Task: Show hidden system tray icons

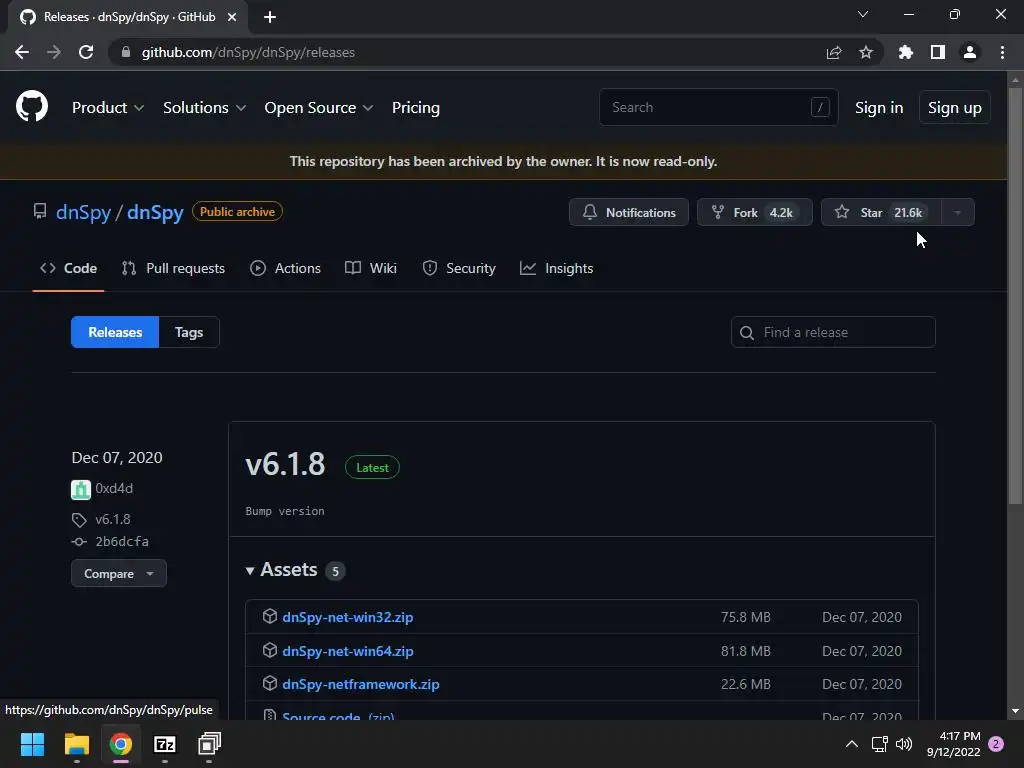Action: coord(852,744)
